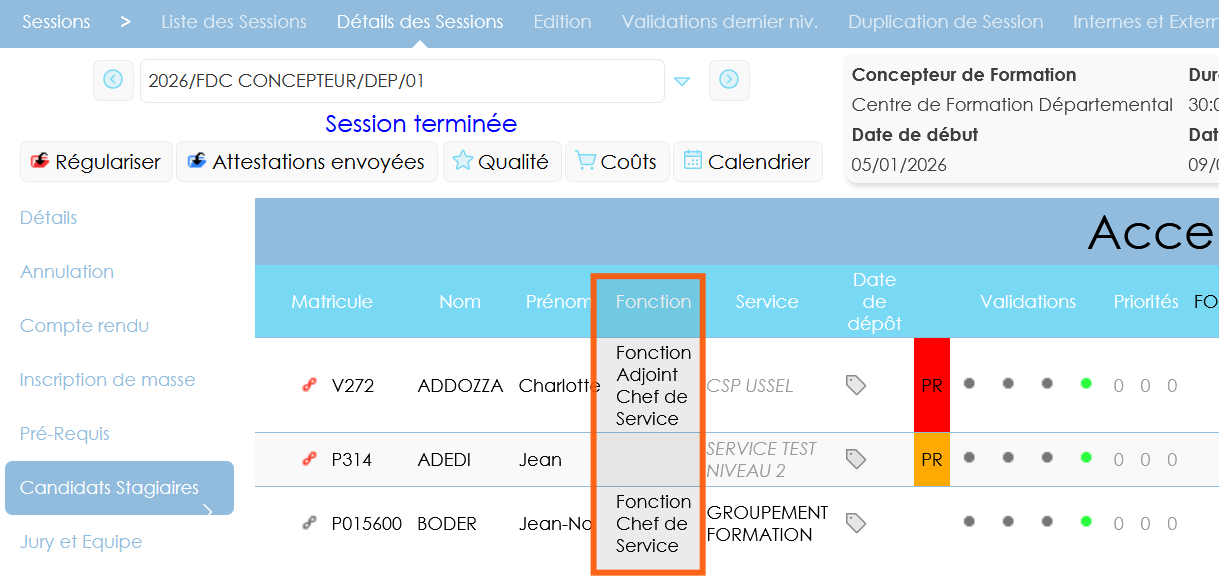
Task: Go to previous session with left arrow
Action: click(113, 80)
